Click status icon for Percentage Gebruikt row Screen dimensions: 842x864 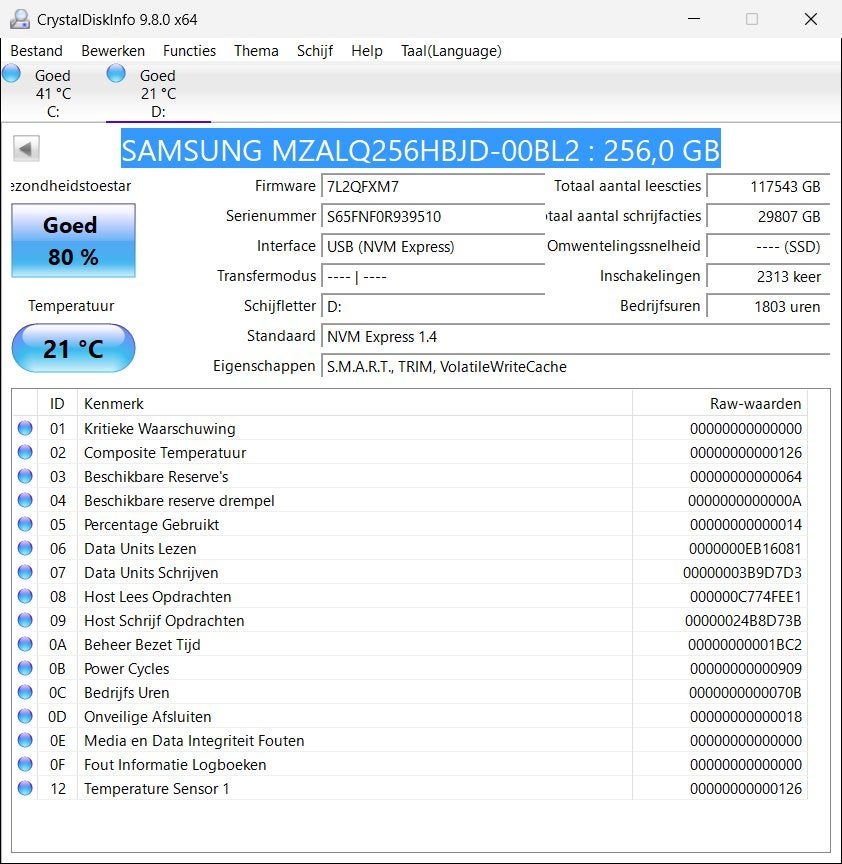tap(25, 524)
